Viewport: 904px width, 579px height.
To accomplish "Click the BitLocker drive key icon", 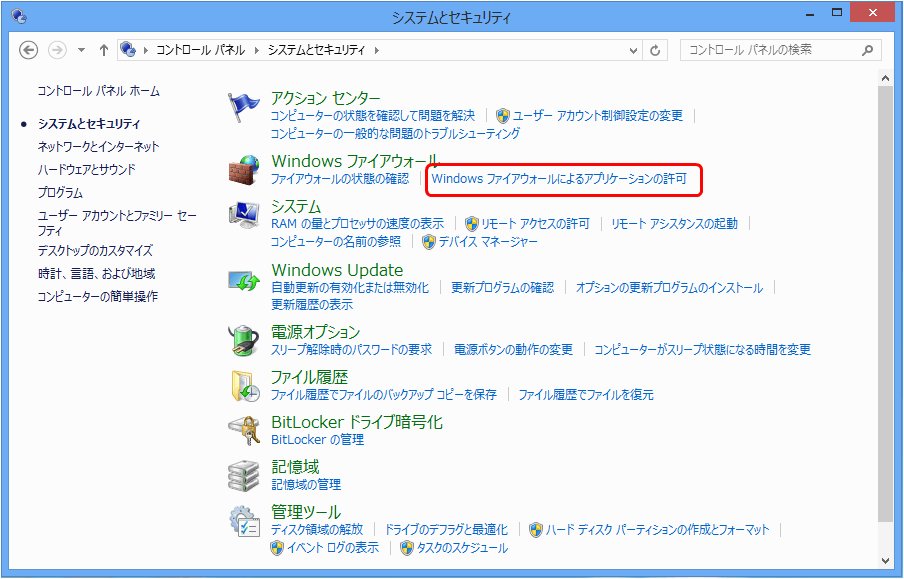I will tap(243, 430).
